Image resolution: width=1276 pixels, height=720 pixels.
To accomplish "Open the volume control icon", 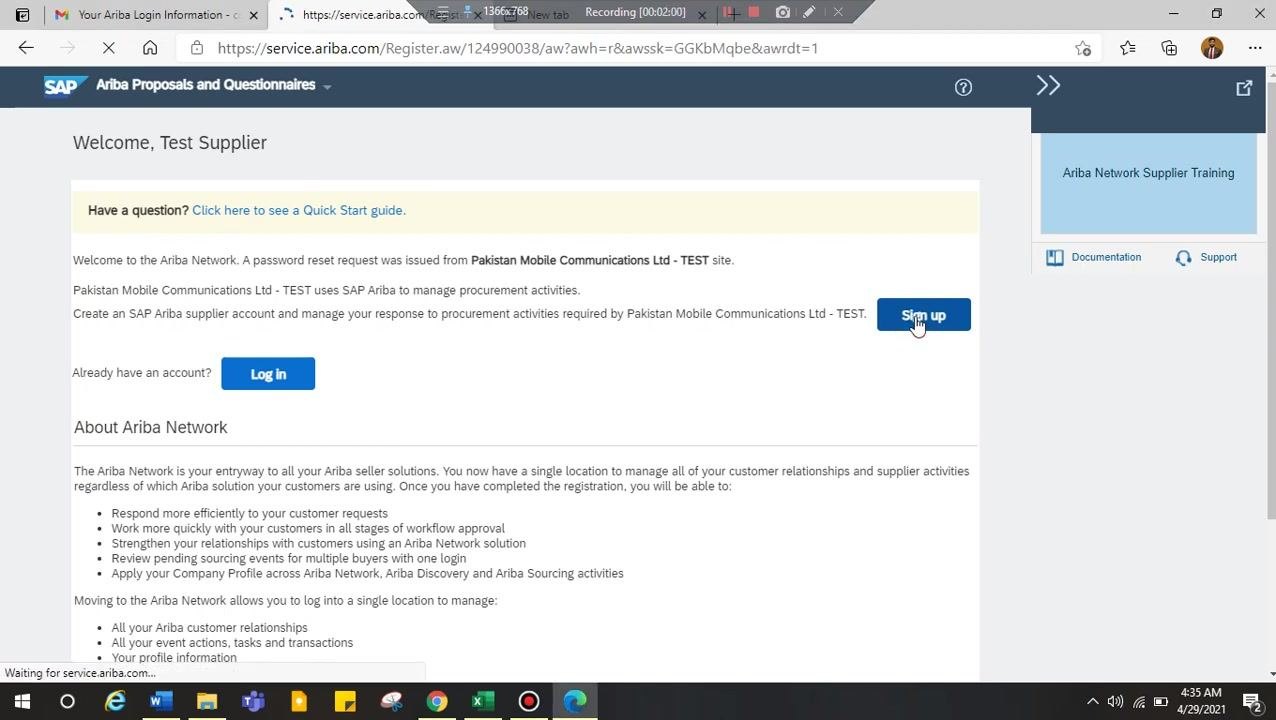I will tap(1115, 701).
